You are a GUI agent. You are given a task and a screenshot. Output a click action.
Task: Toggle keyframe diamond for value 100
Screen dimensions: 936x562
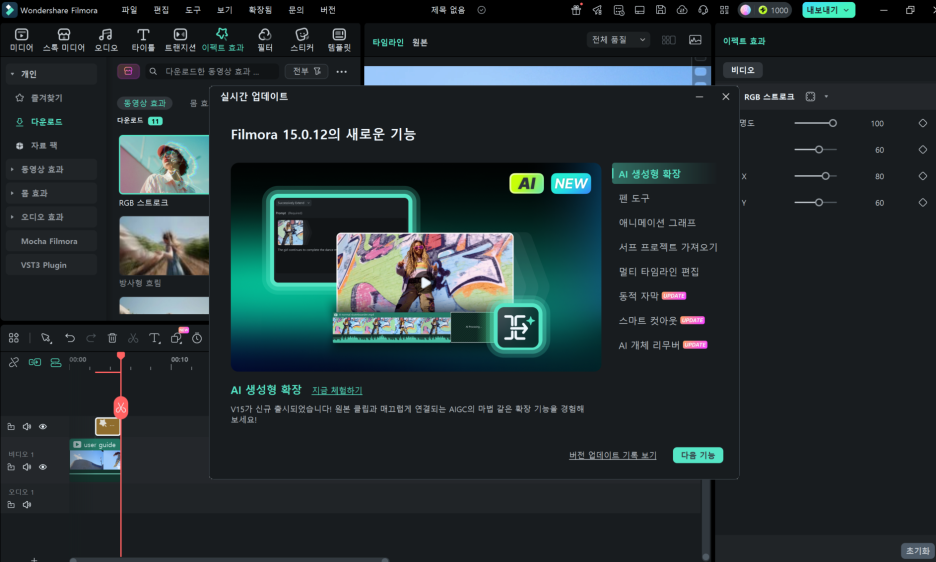(923, 123)
